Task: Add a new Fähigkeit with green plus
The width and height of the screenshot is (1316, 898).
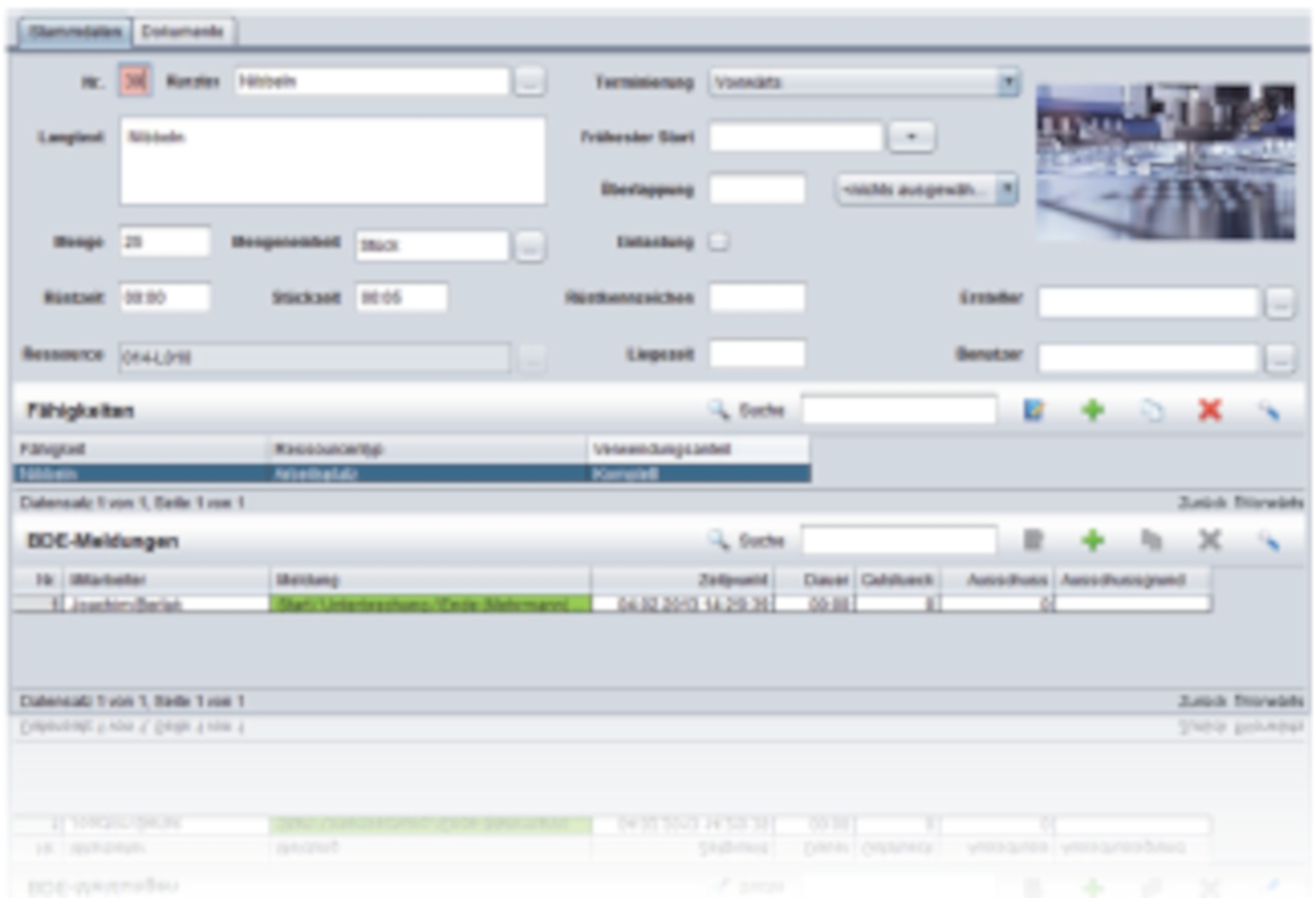Action: coord(1092,410)
